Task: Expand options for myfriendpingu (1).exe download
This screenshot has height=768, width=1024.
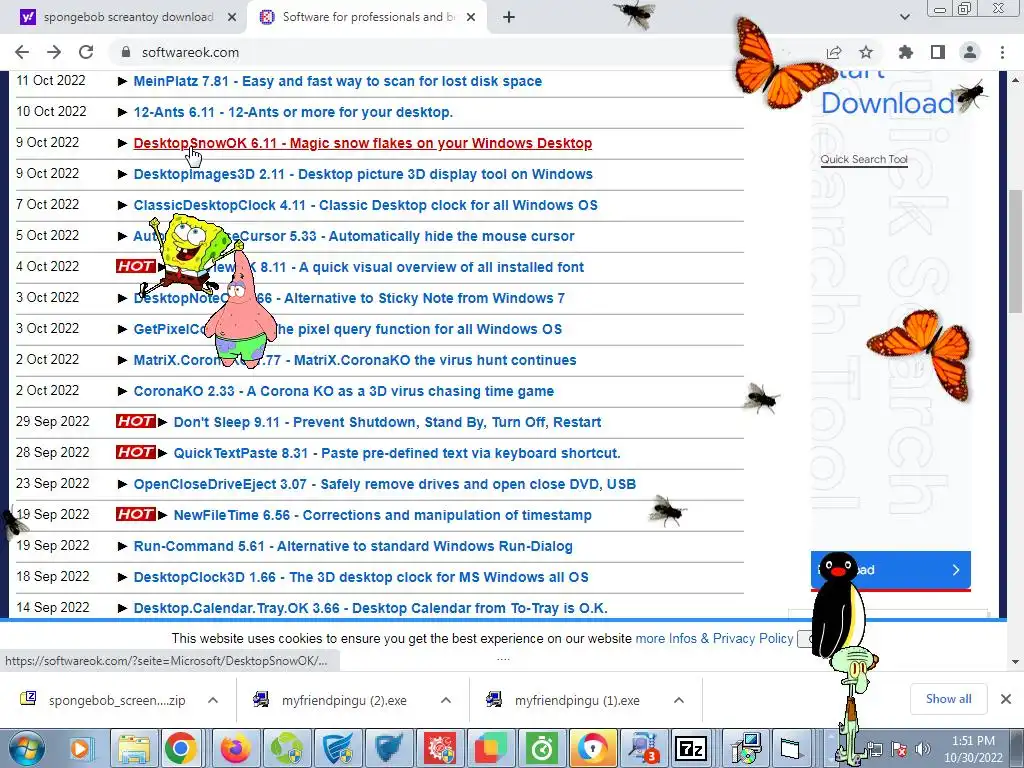Action: [679, 700]
